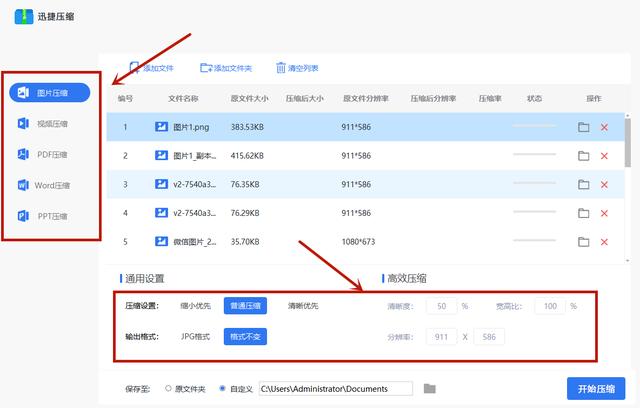Select 自定义 save option
This screenshot has height=408, width=640.
236,389
